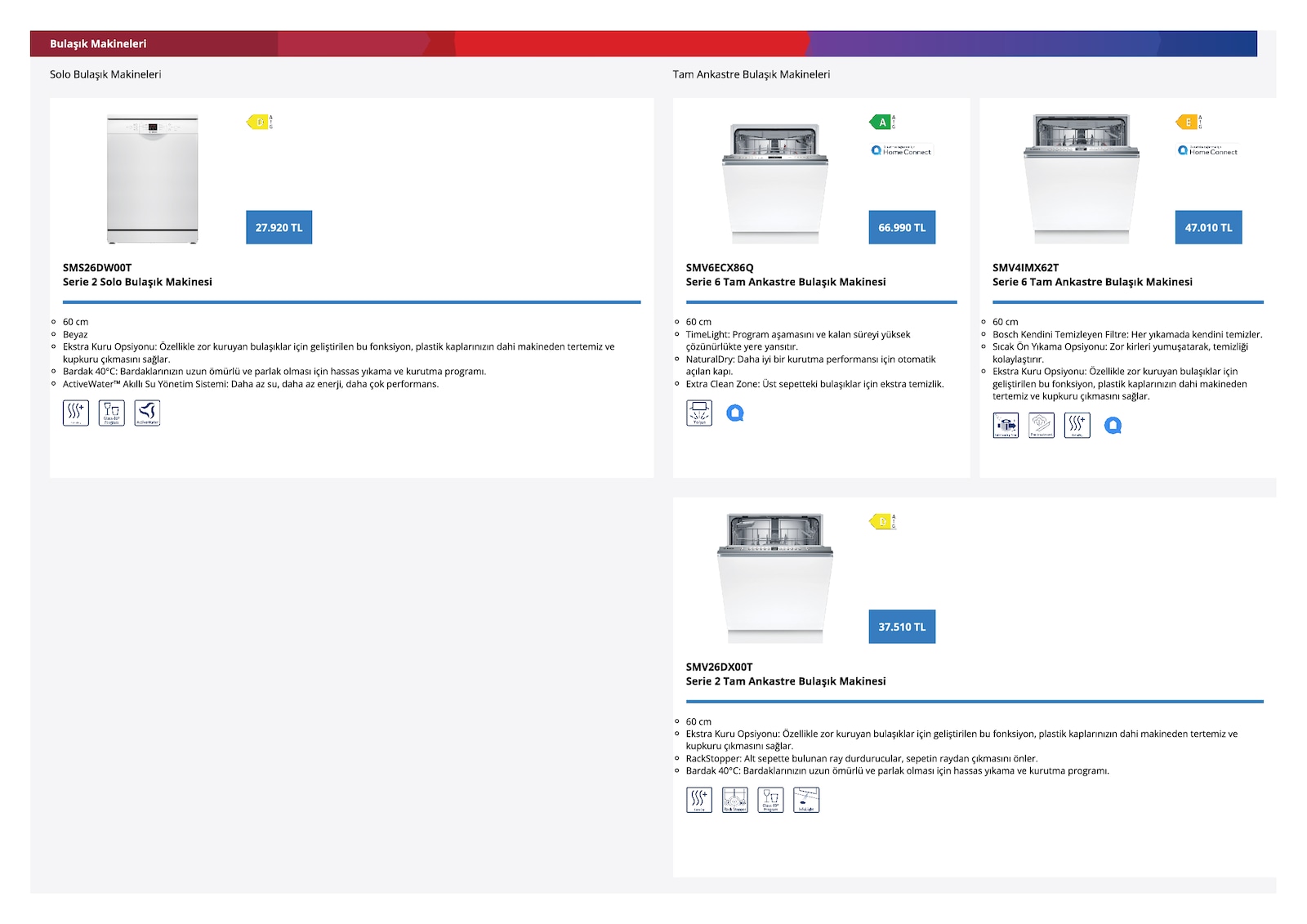Click the self-cleaning filter icon under SMV4IMX62T
This screenshot has height=924, width=1307.
tap(1006, 425)
